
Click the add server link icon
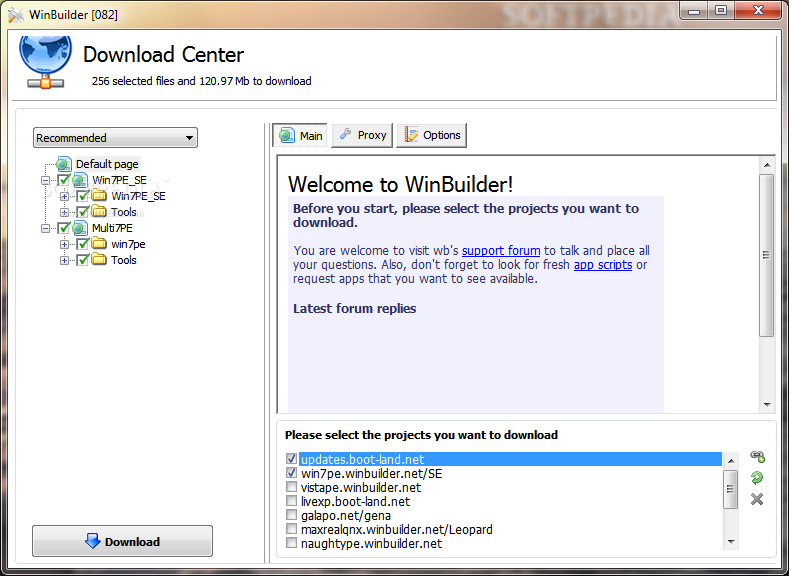pyautogui.click(x=757, y=456)
